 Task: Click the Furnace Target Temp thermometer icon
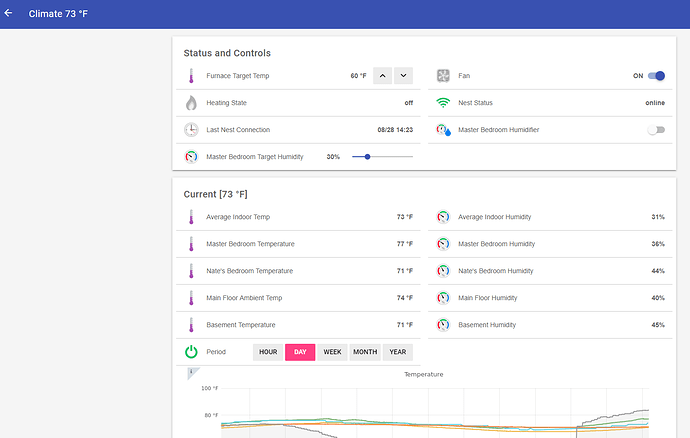tap(191, 76)
